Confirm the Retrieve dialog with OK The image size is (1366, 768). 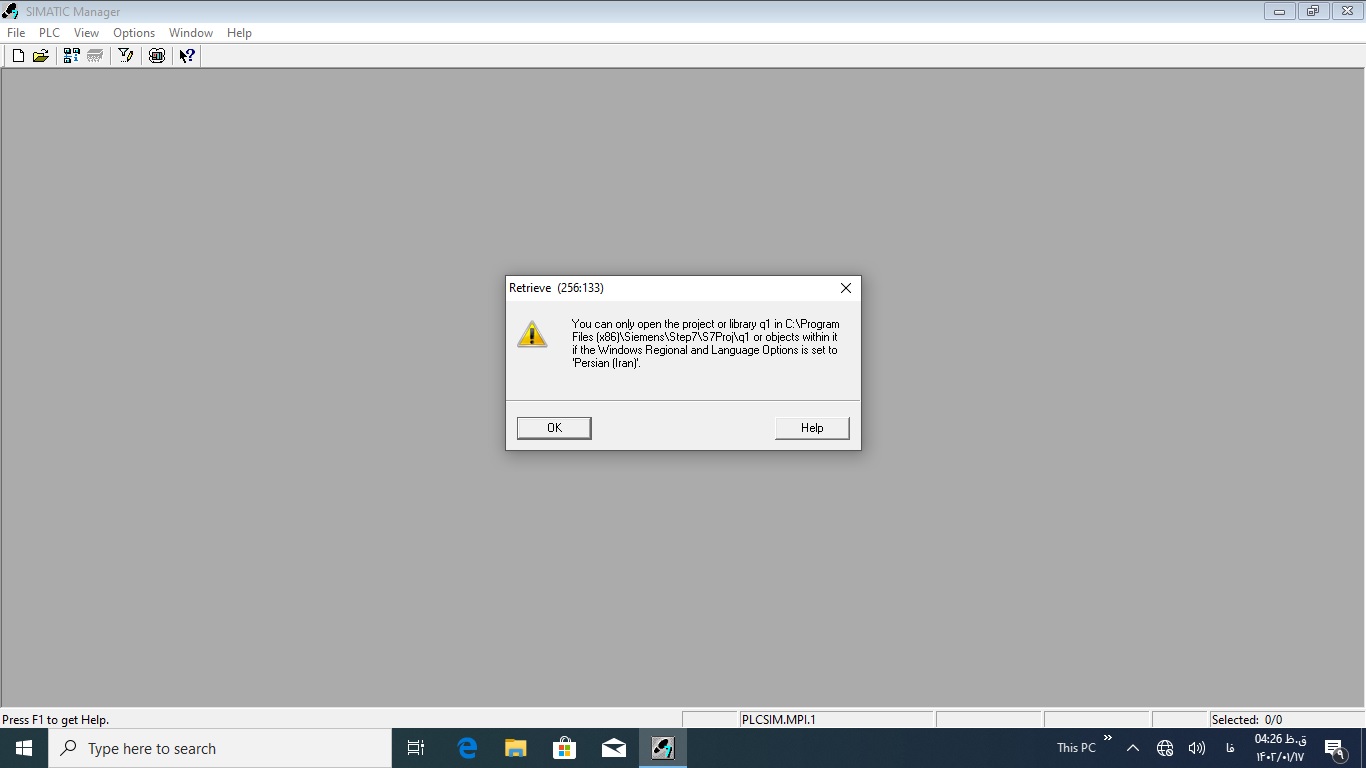tap(554, 428)
